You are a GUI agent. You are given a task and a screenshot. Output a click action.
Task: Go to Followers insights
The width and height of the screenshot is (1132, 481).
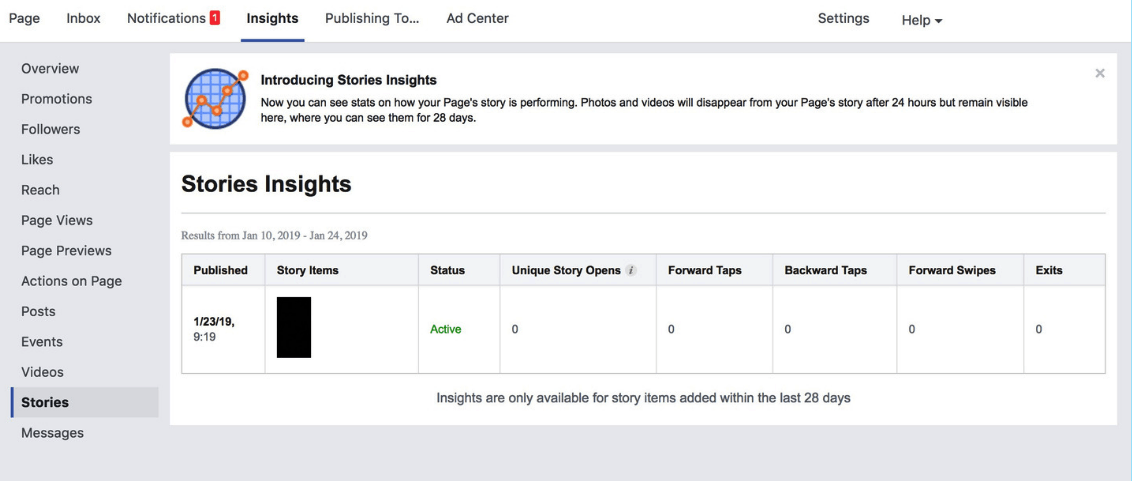click(50, 129)
